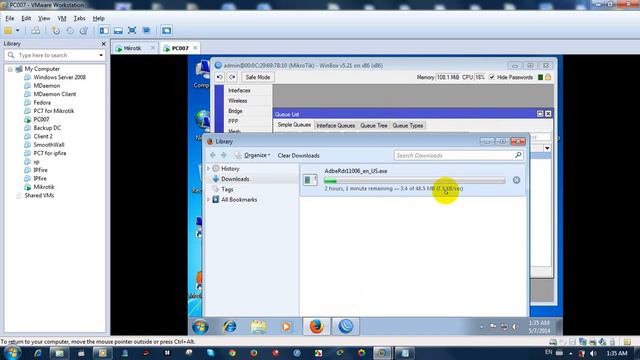Click the thumbnail bar toolbar icon
Viewport: 640px width, 360px height.
point(118,31)
